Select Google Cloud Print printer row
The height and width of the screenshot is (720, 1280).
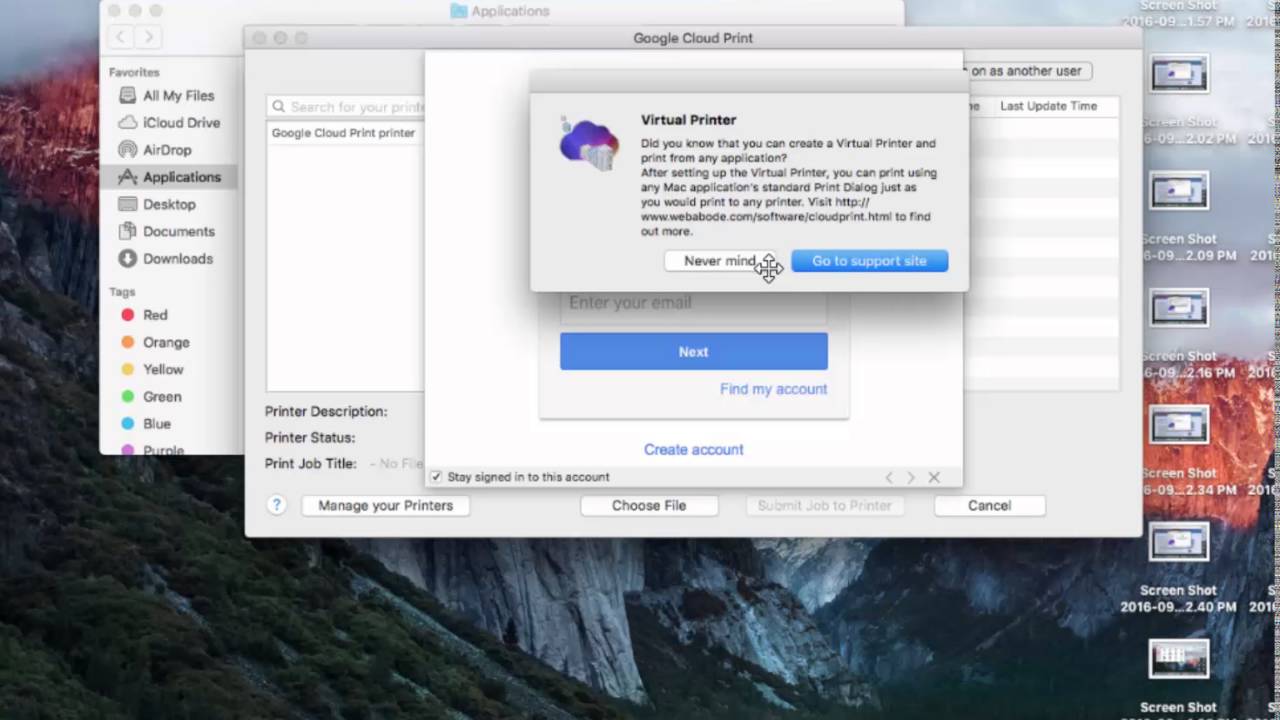346,133
